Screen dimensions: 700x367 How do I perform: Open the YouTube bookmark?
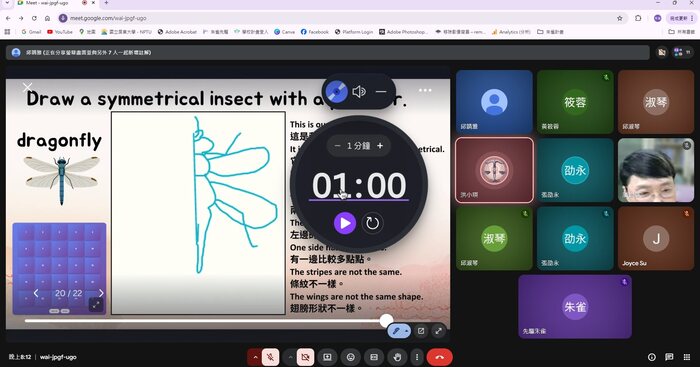60,32
